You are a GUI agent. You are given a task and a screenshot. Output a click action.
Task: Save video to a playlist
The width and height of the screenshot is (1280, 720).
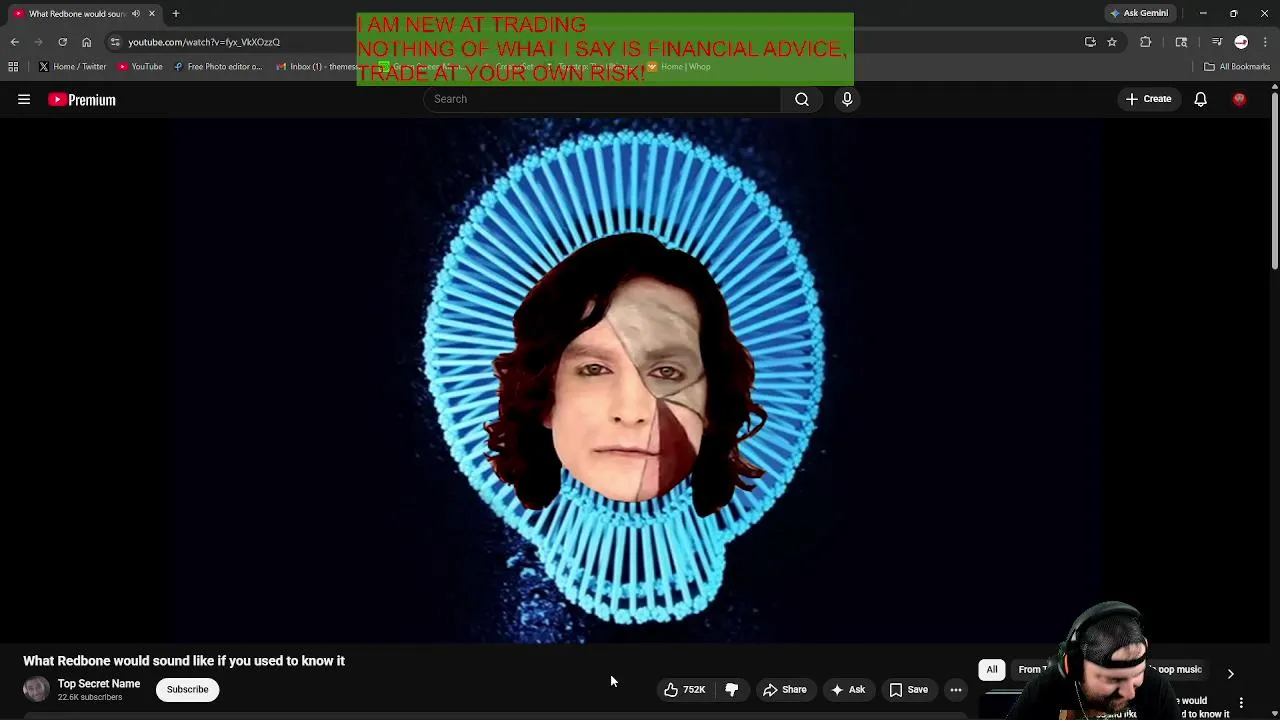(x=908, y=689)
